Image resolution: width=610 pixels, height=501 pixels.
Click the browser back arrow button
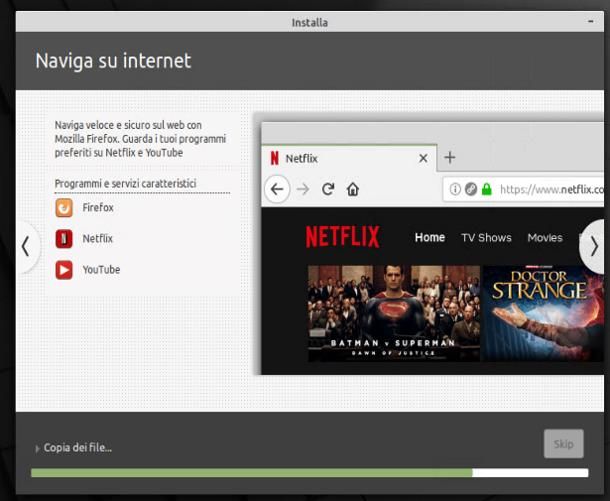tap(277, 189)
